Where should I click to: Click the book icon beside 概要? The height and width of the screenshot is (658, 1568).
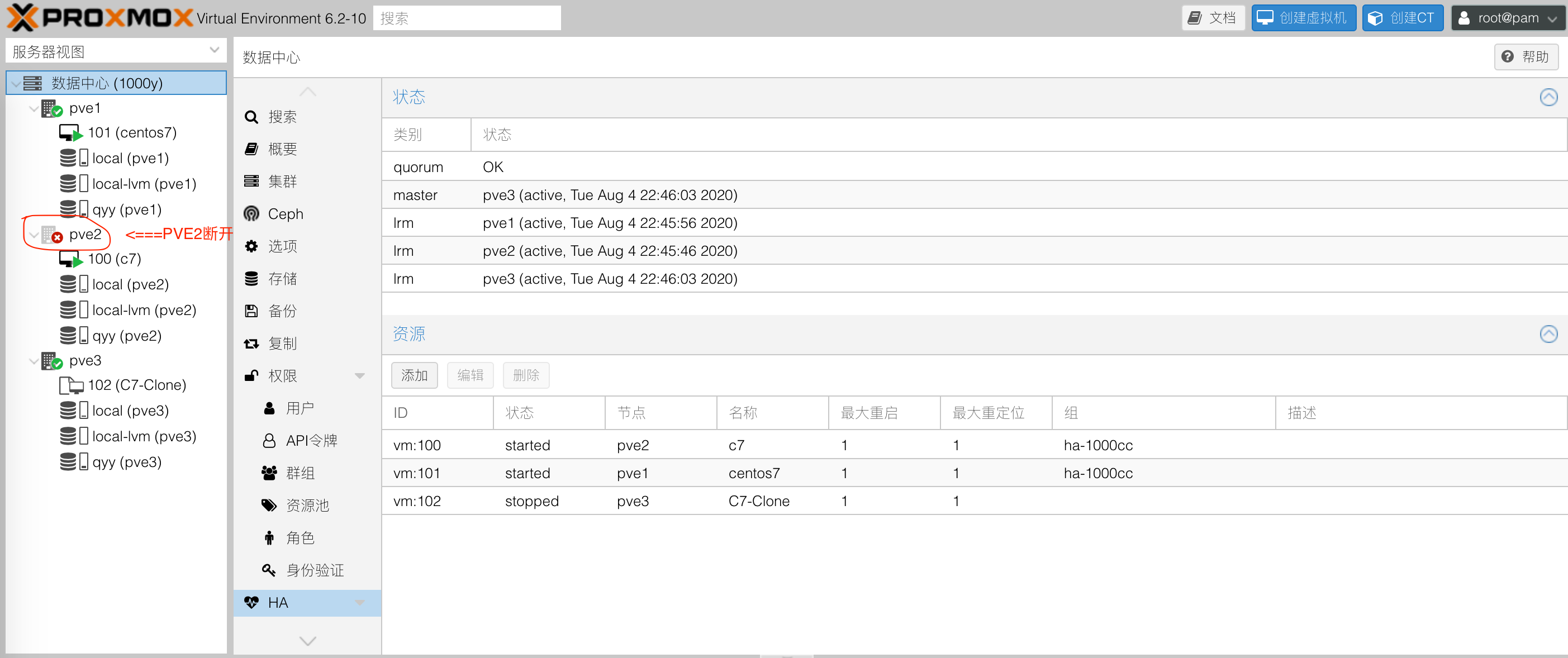tap(251, 149)
